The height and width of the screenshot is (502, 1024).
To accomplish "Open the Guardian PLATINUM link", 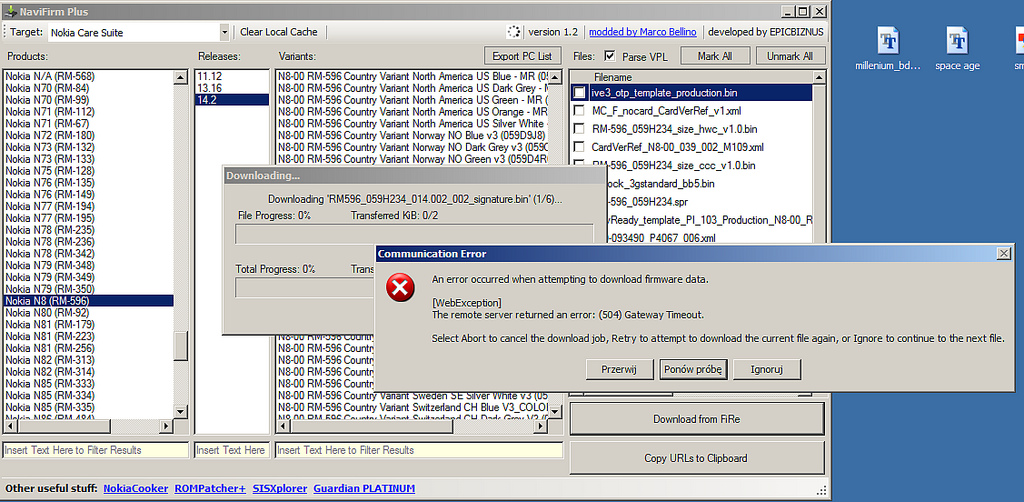I will click(364, 488).
